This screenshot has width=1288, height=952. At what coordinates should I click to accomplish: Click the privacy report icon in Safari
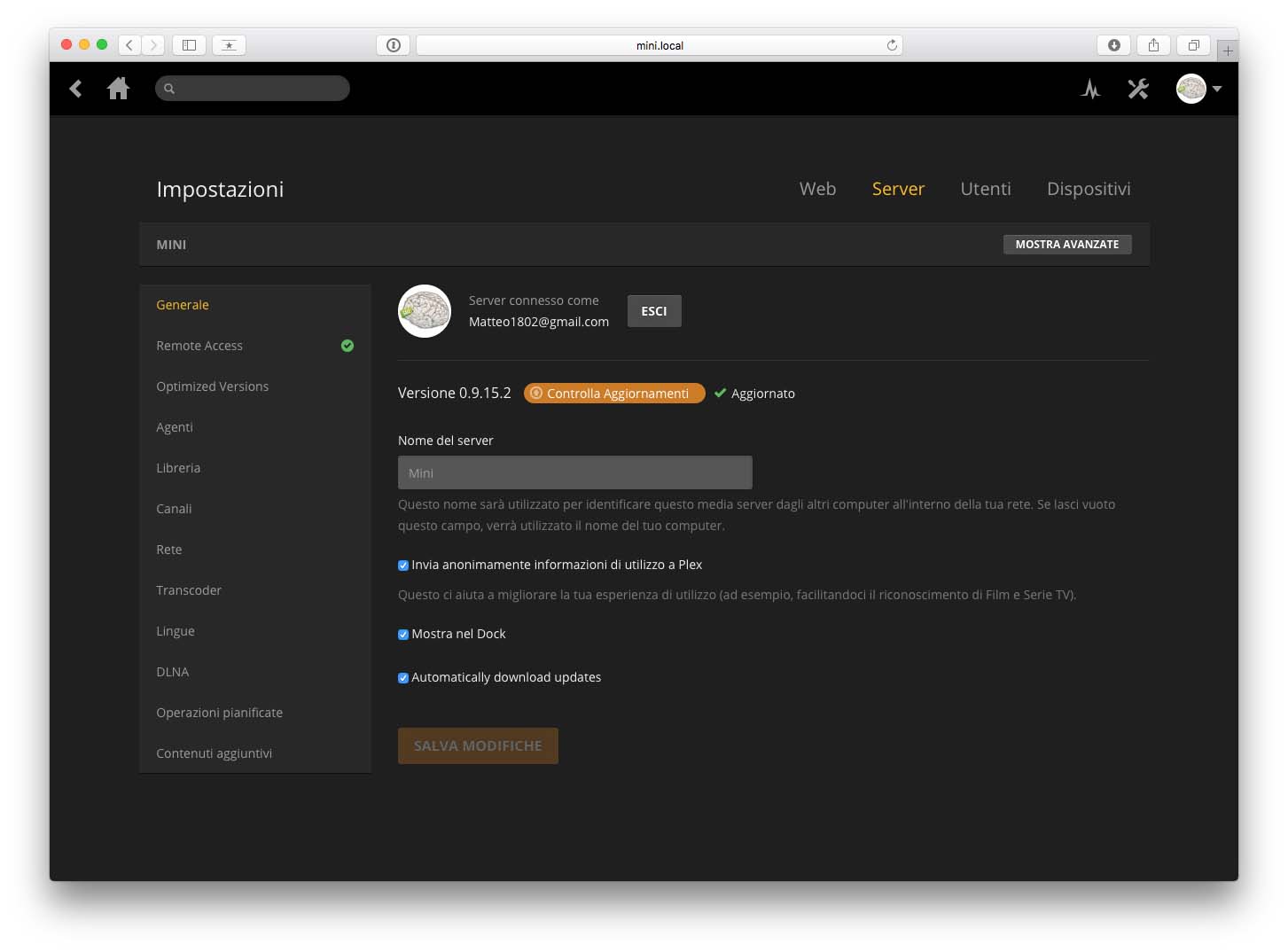click(394, 45)
